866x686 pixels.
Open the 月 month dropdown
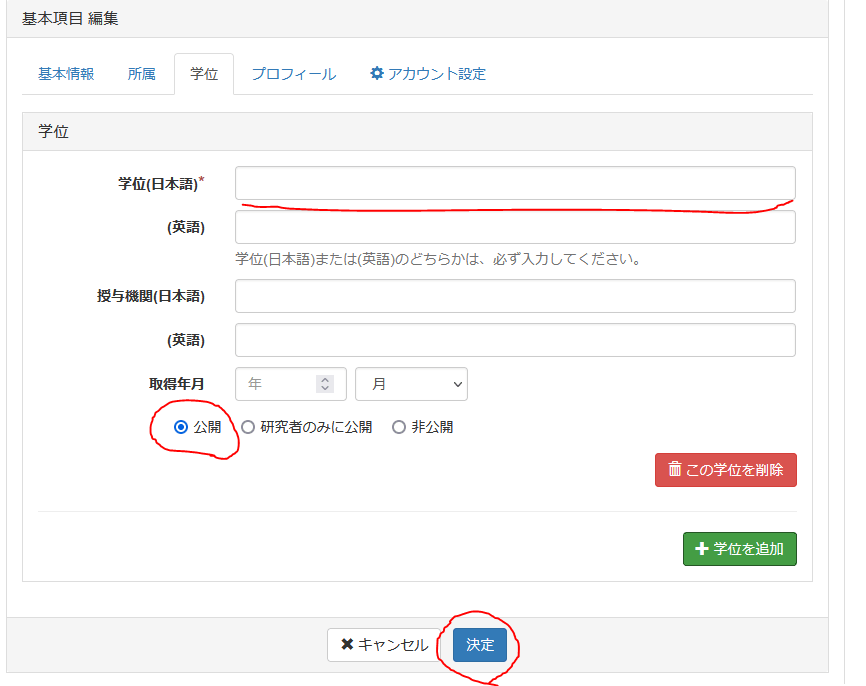(411, 384)
